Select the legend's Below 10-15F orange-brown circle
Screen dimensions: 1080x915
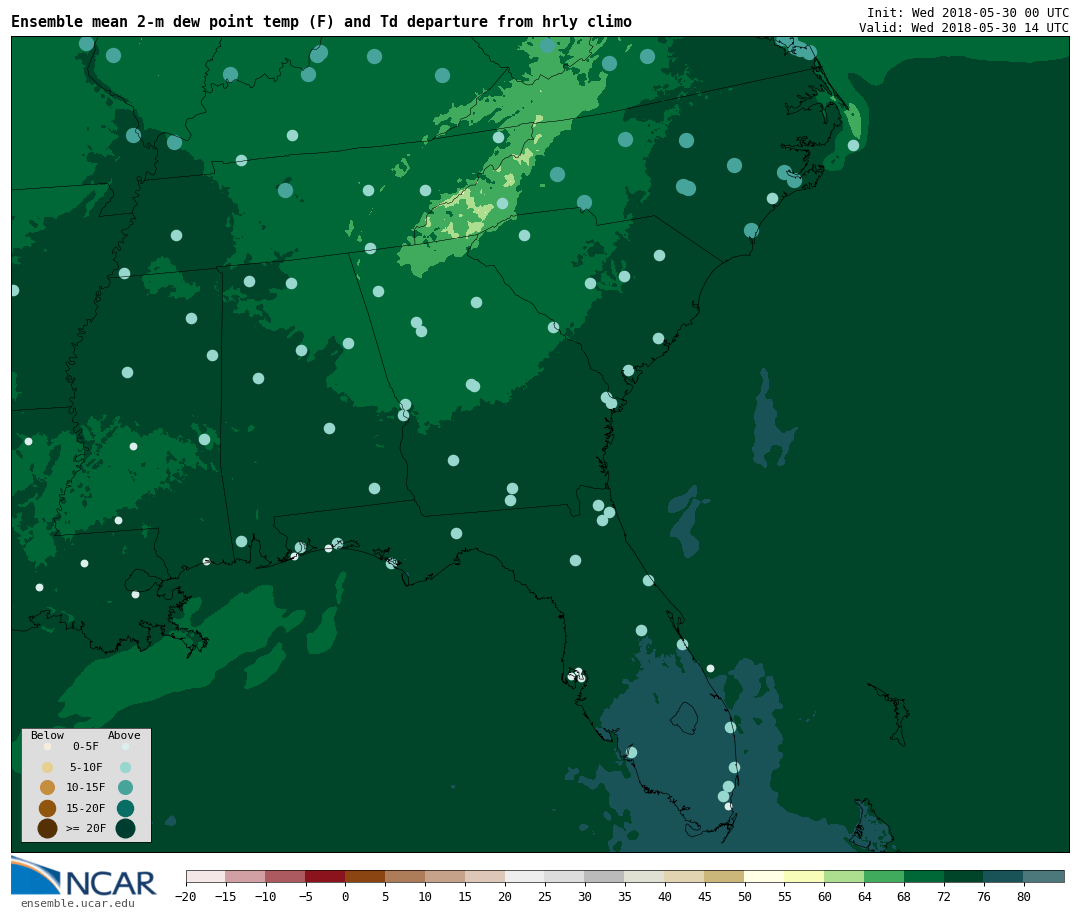[48, 788]
